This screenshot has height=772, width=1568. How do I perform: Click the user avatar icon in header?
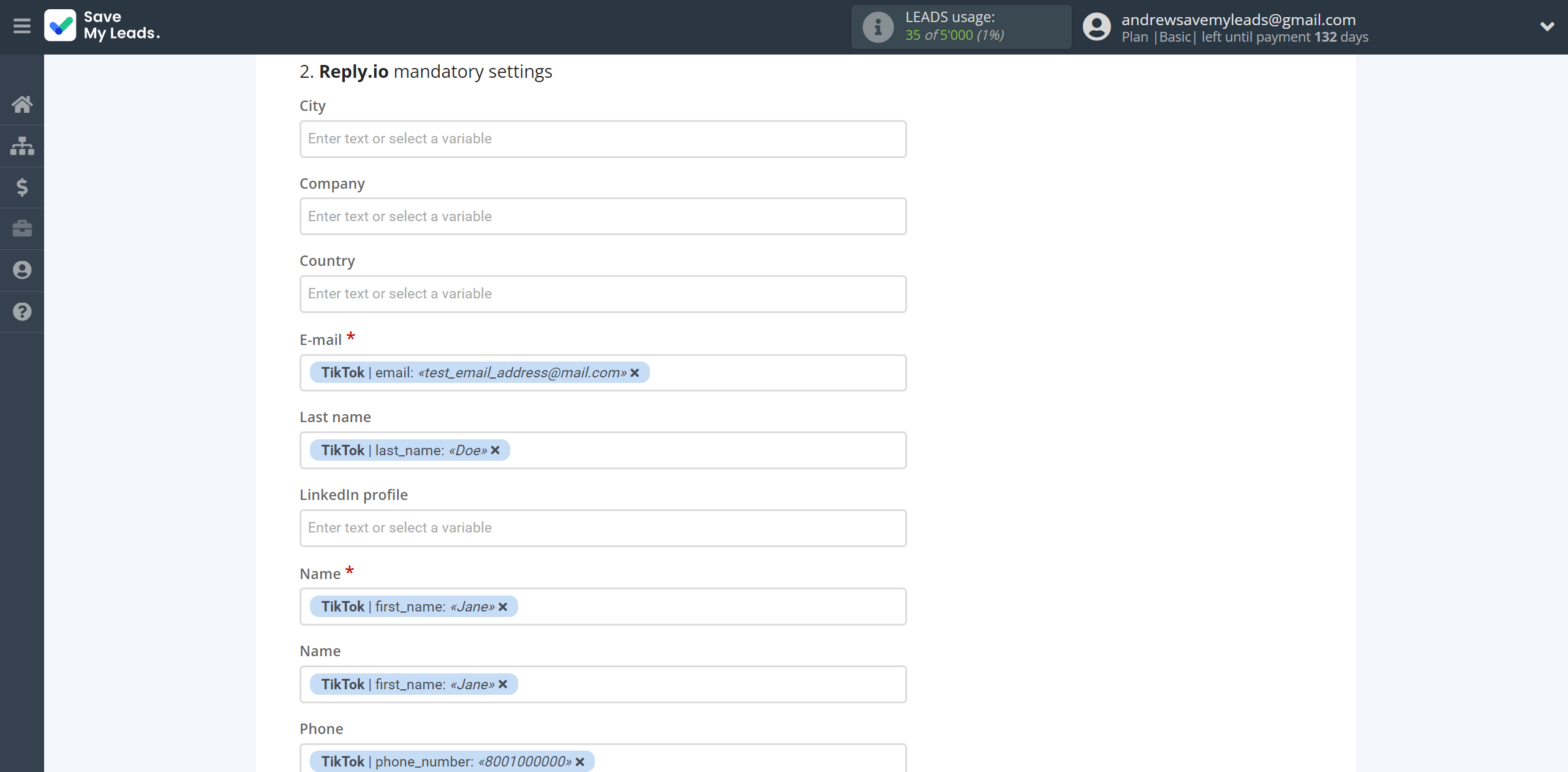point(1096,27)
